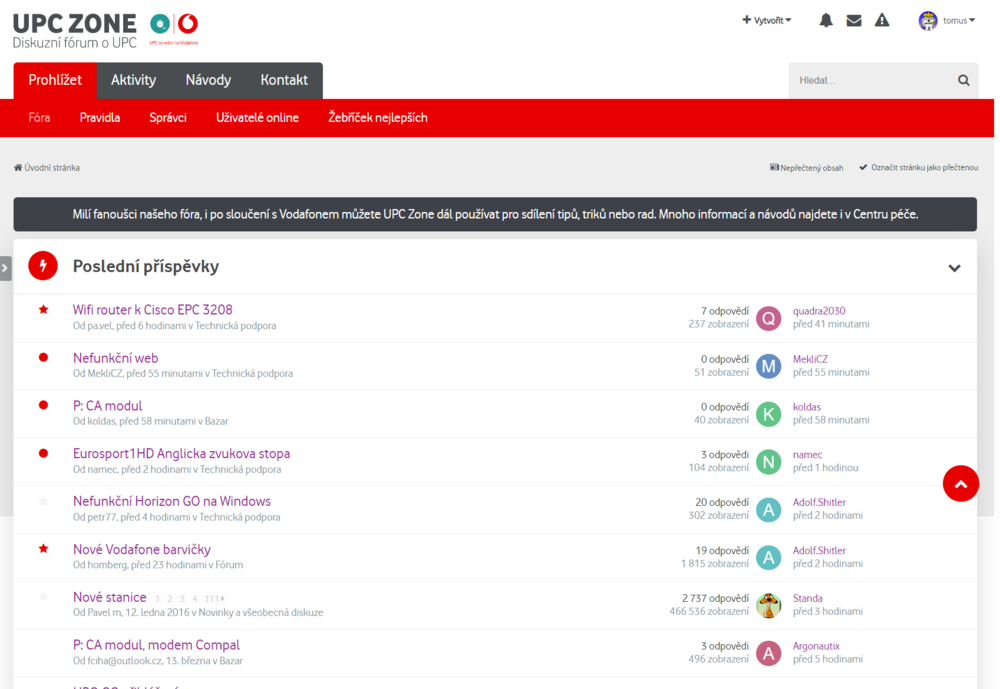Click the dark announcement banner about Vodafone
1000x689 pixels.
495,214
